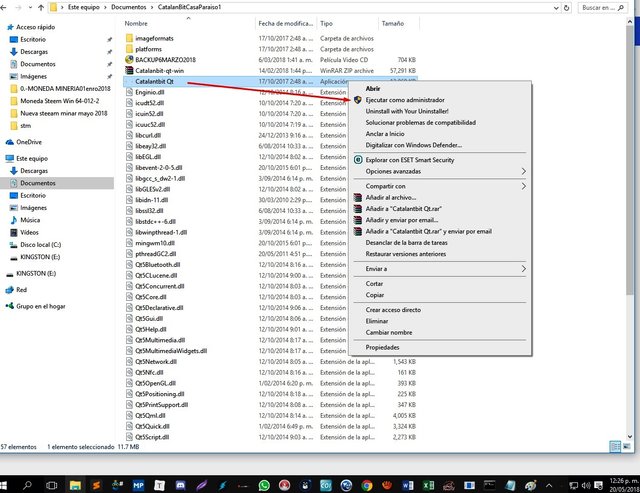
Task: Choose 'Desanclar de la barra de tareas'
Action: tap(406, 242)
